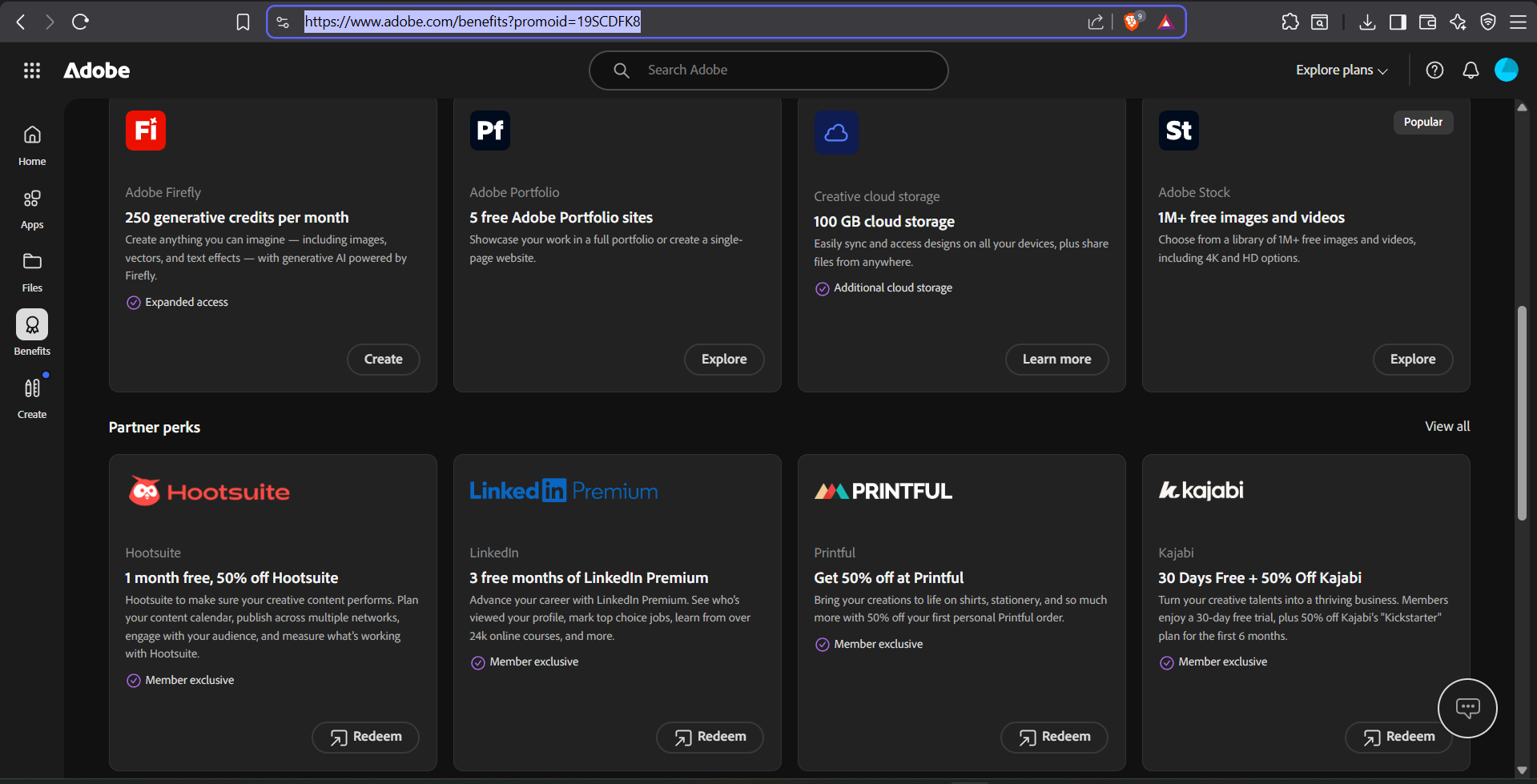
Task: Click the Adobe Portfolio Pf icon
Action: 490,131
